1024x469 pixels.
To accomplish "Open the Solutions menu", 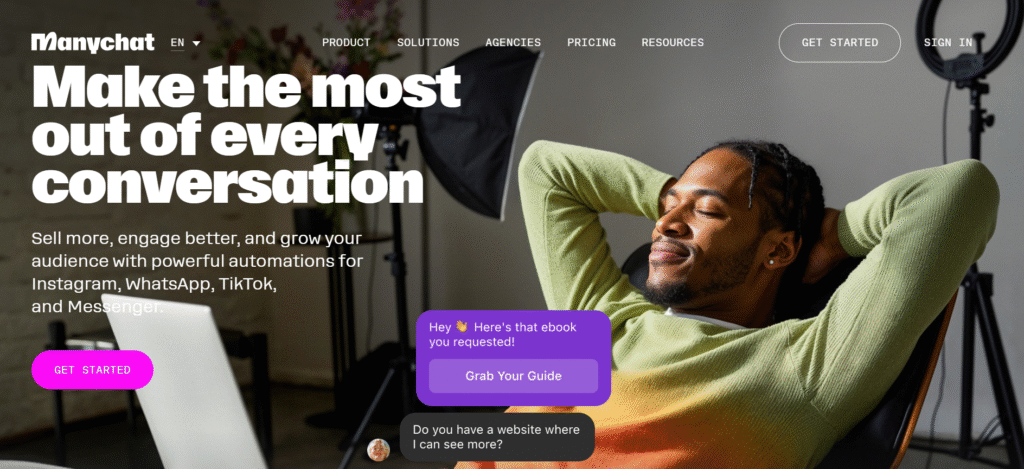I will 428,42.
